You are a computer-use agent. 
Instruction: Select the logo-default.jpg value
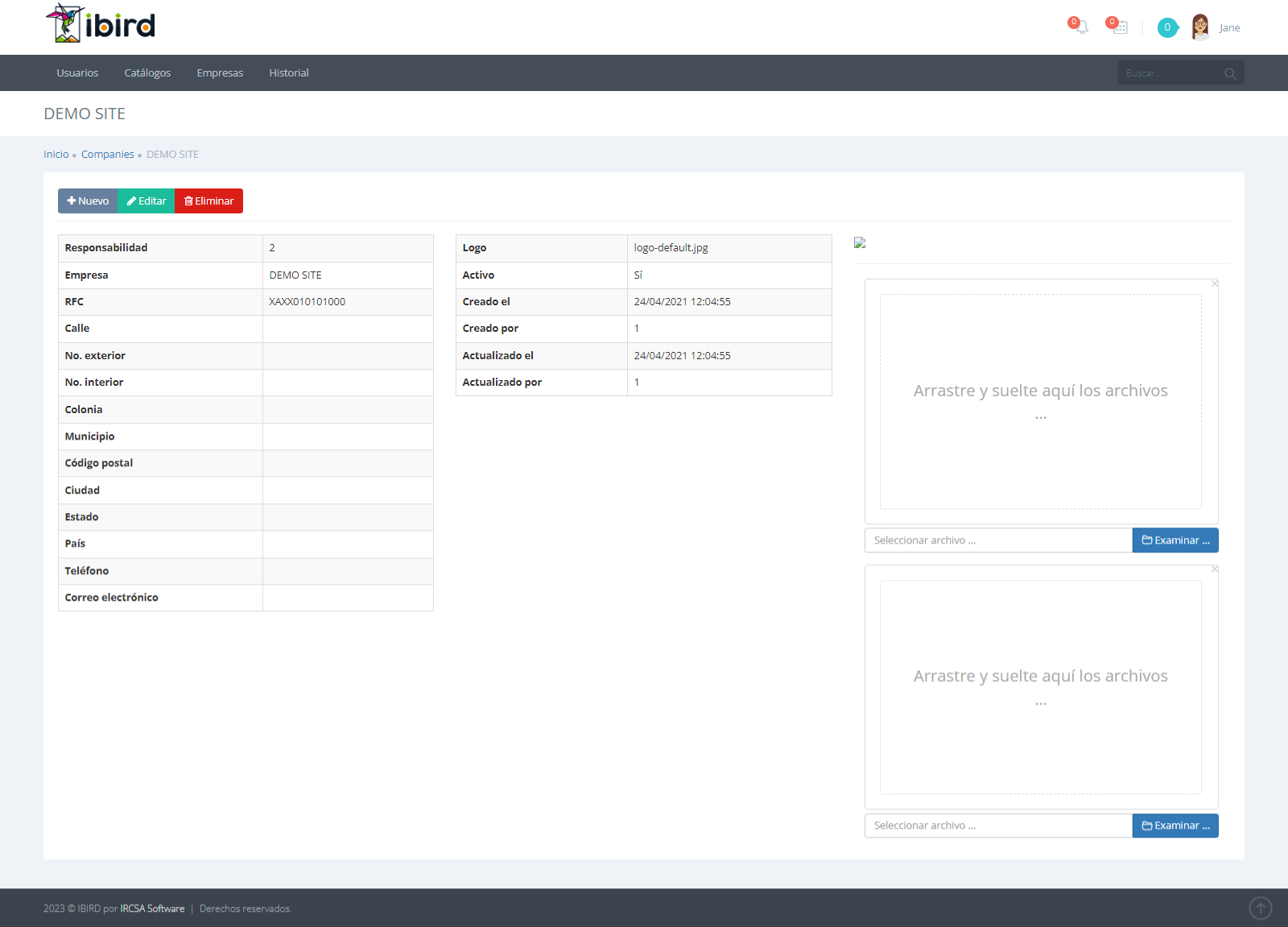(671, 247)
